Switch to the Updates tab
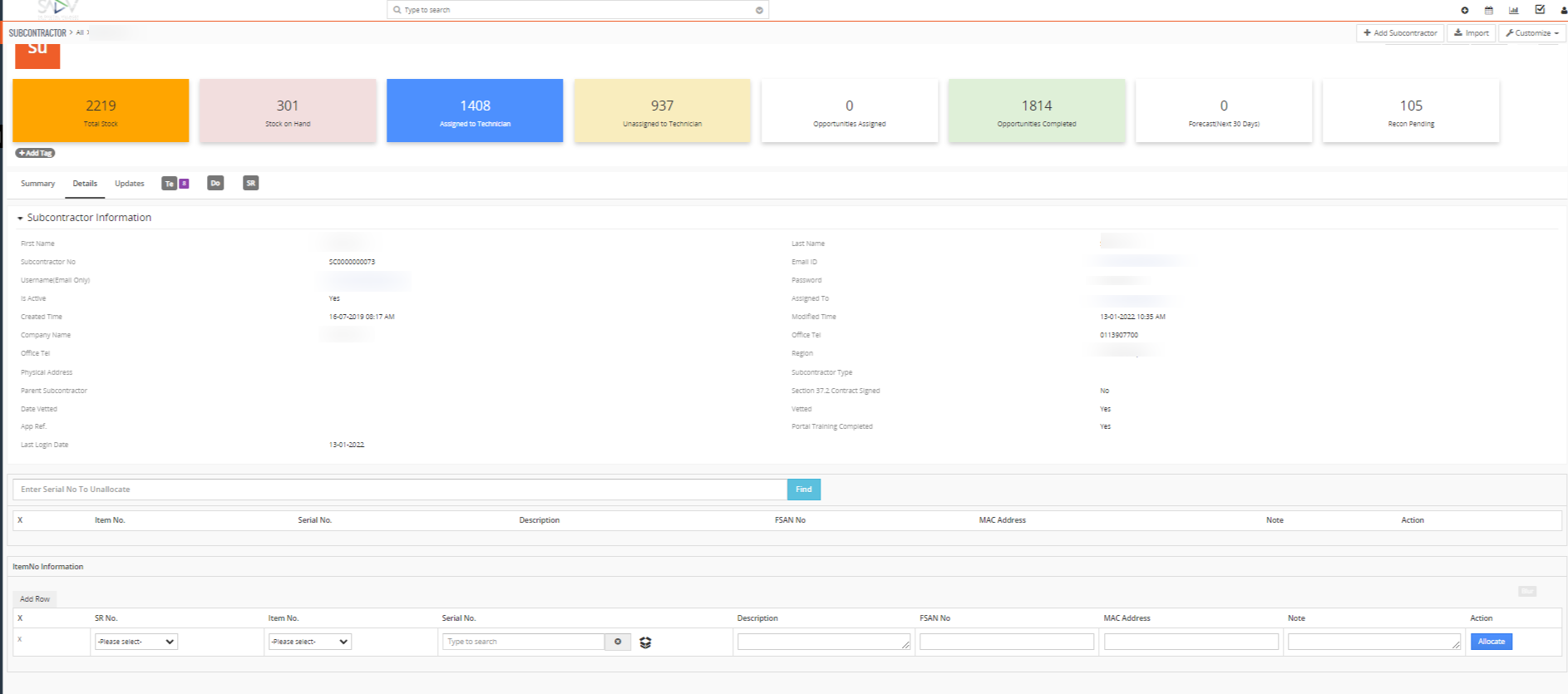Screen dimensions: 1568x694 pyautogui.click(x=129, y=184)
